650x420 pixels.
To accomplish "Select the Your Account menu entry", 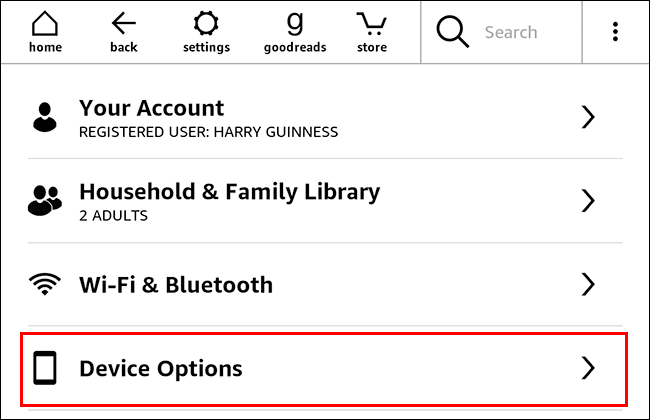I will point(152,108).
